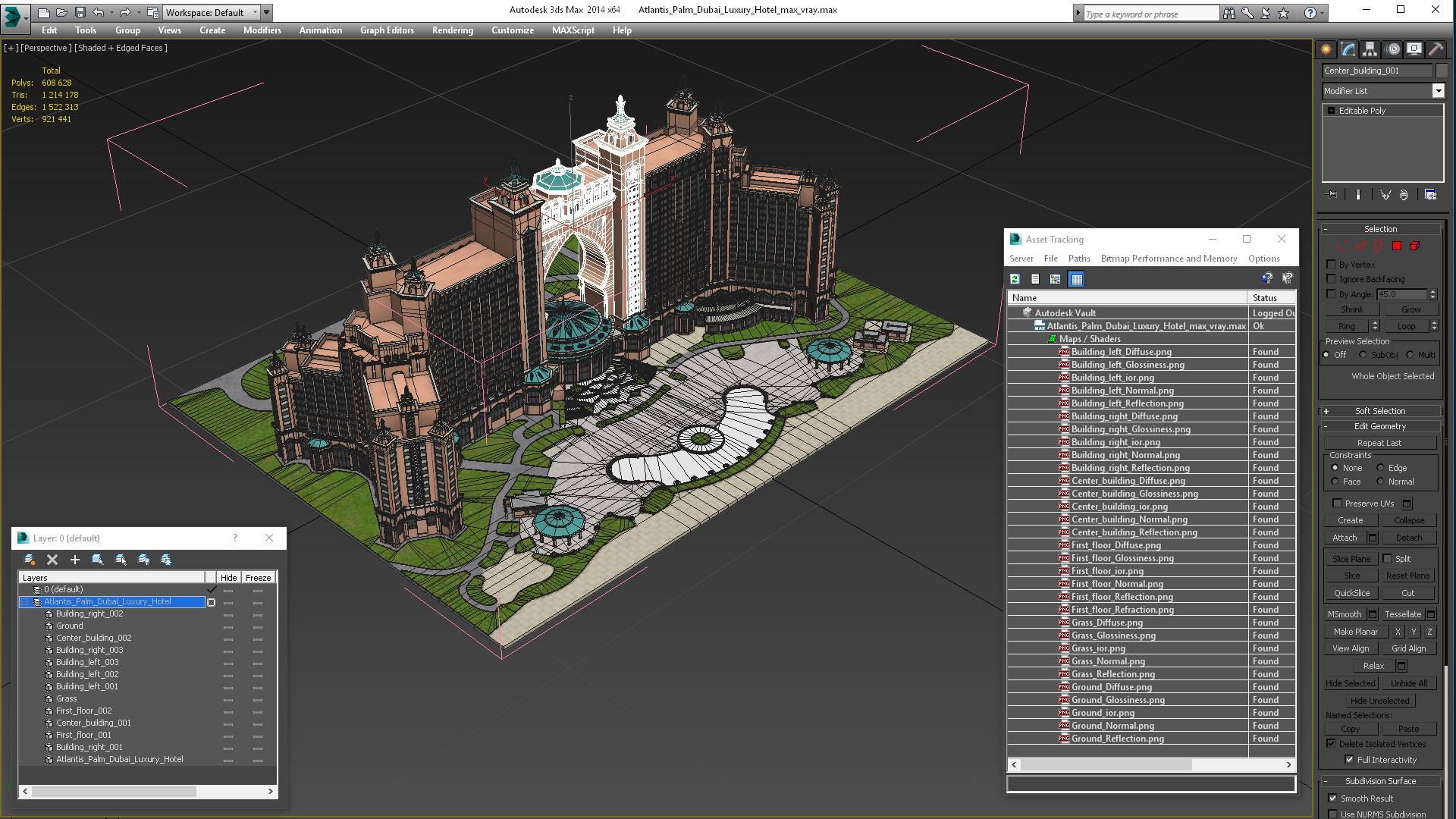Expand Editable Poly plus in modifier stack
1456x819 pixels.
1331,111
